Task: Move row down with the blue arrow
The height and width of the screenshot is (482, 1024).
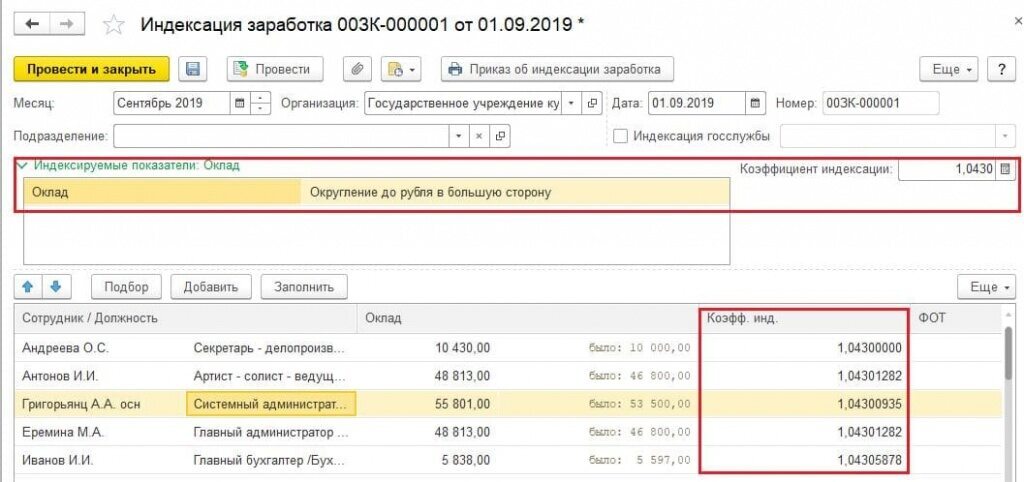Action: click(55, 287)
